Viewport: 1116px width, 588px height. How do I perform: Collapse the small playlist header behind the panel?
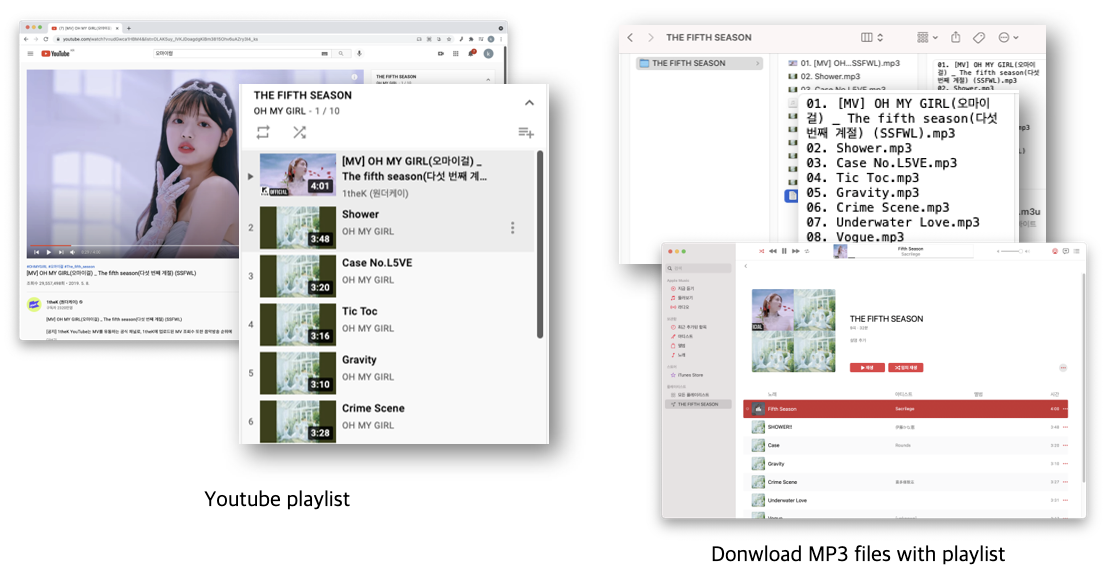[x=488, y=78]
